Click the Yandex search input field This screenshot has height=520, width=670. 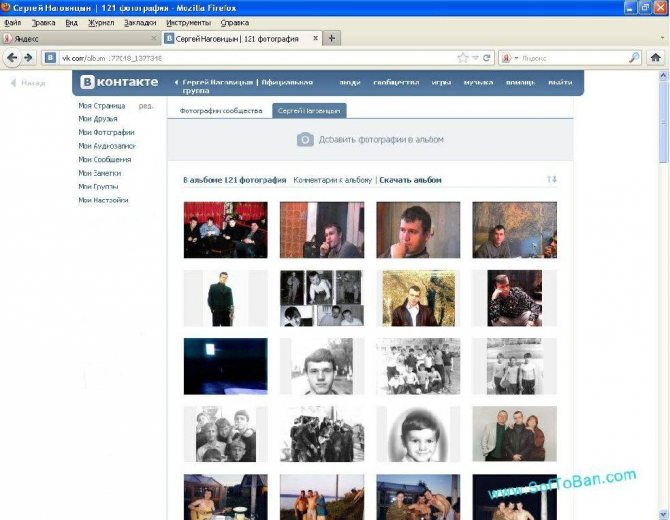coord(573,58)
